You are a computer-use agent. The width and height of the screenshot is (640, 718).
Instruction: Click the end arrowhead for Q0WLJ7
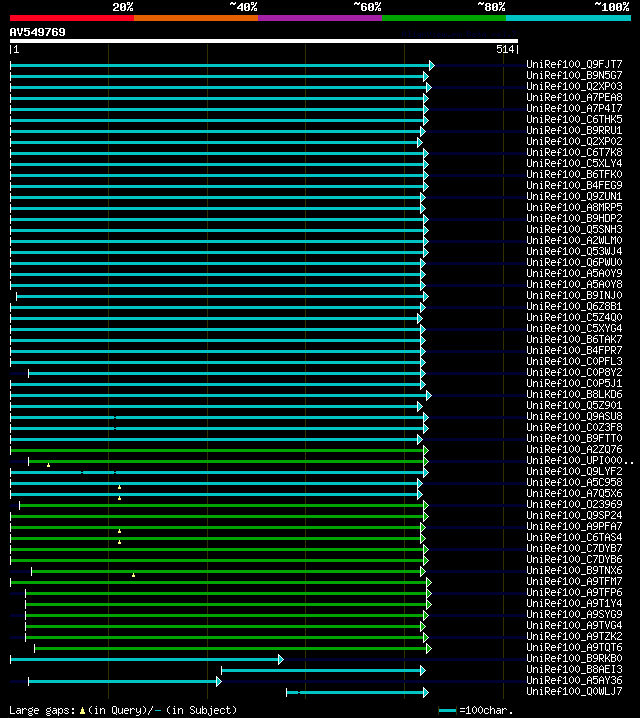pyautogui.click(x=426, y=692)
